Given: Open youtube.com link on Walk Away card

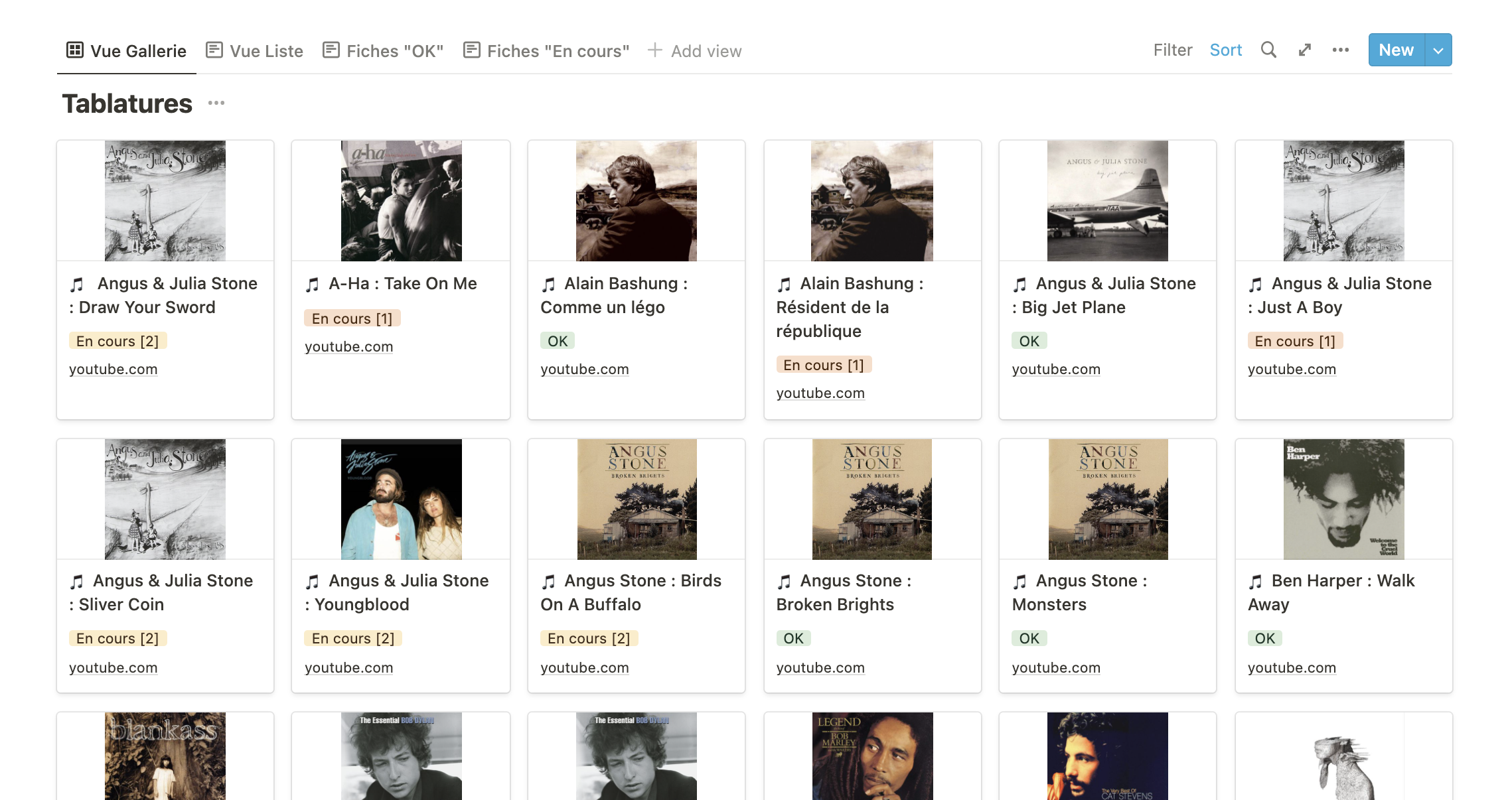Looking at the screenshot, I should coord(1292,667).
